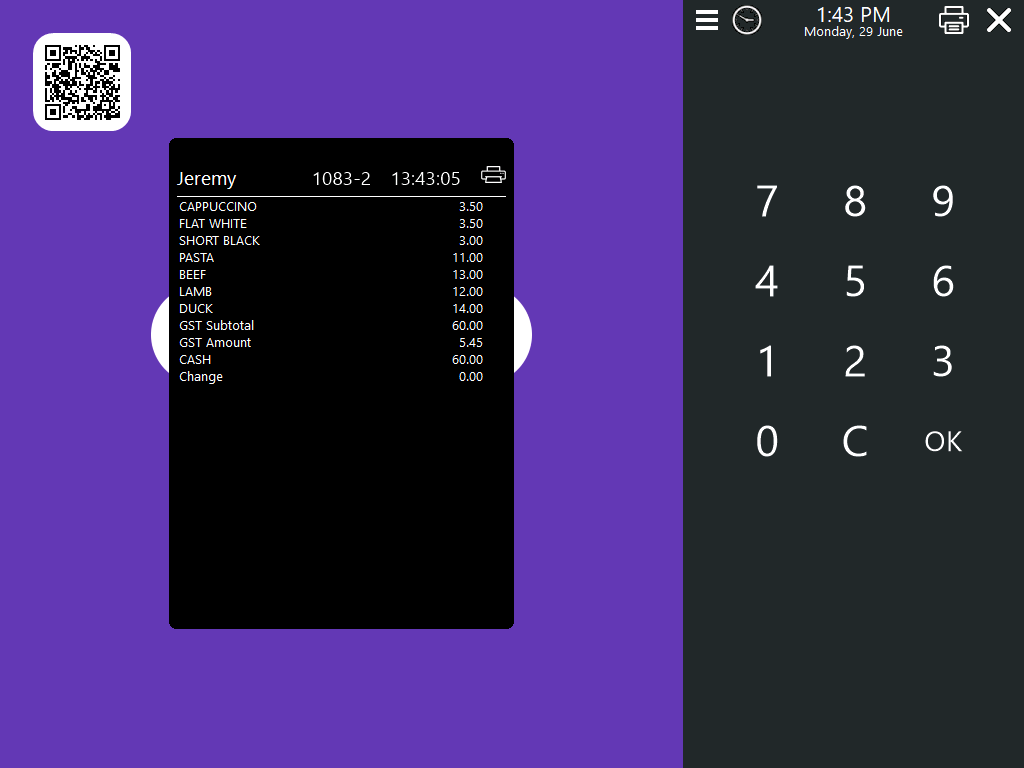Screen dimensions: 1024x768
Task: Select the PASTA receipt line
Action: click(x=331, y=257)
